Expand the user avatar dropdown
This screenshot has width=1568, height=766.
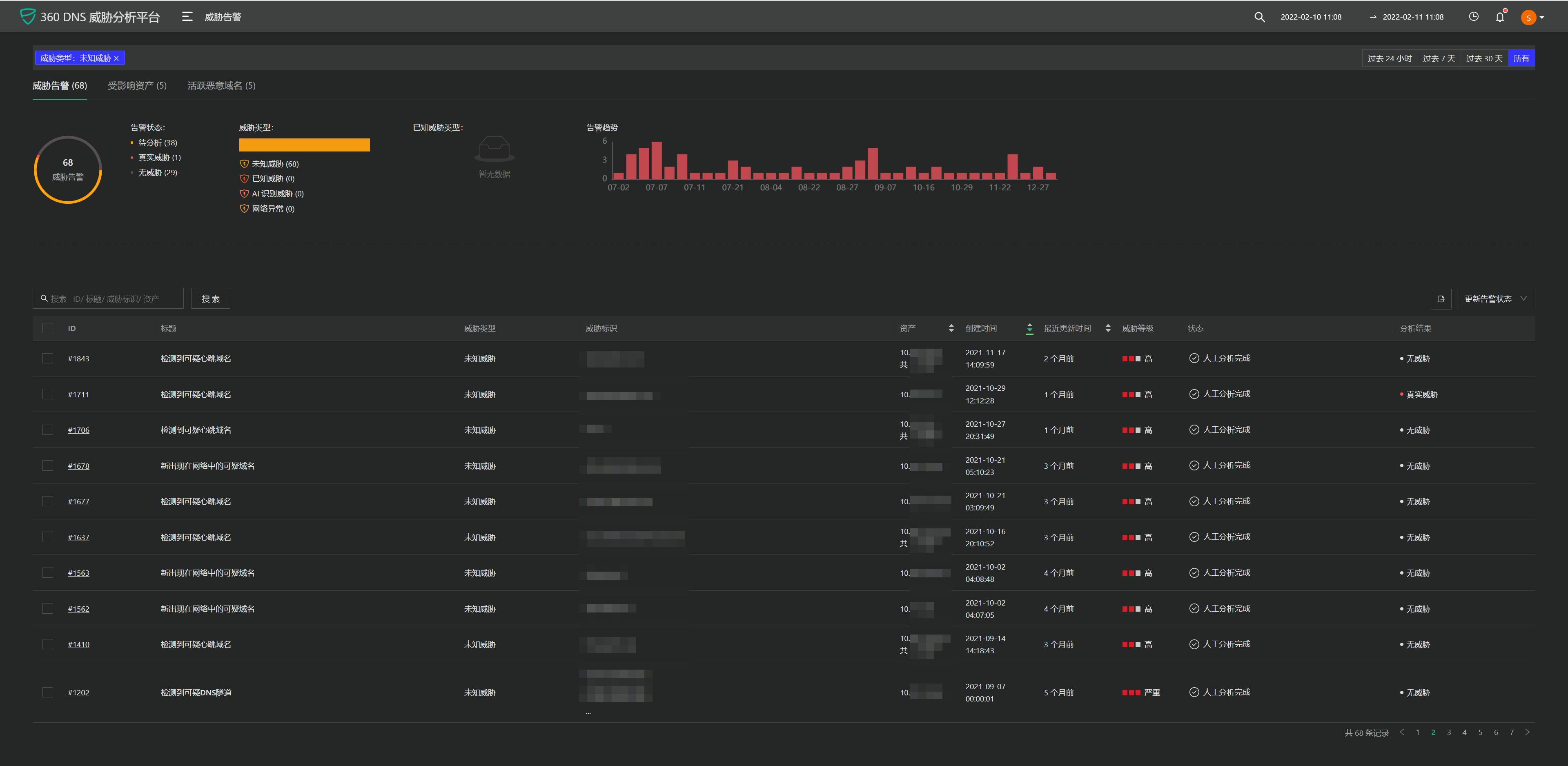(x=1532, y=18)
